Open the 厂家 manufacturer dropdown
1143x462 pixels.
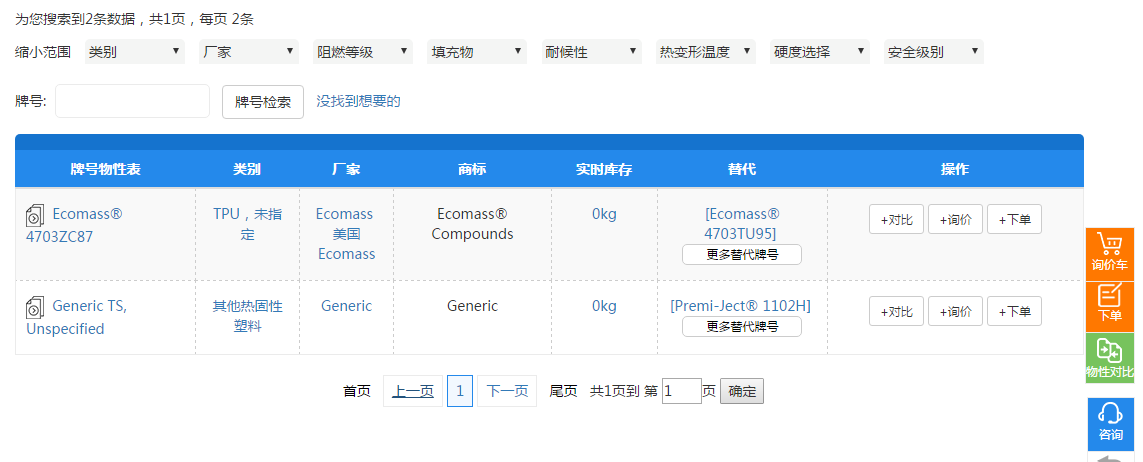[248, 52]
